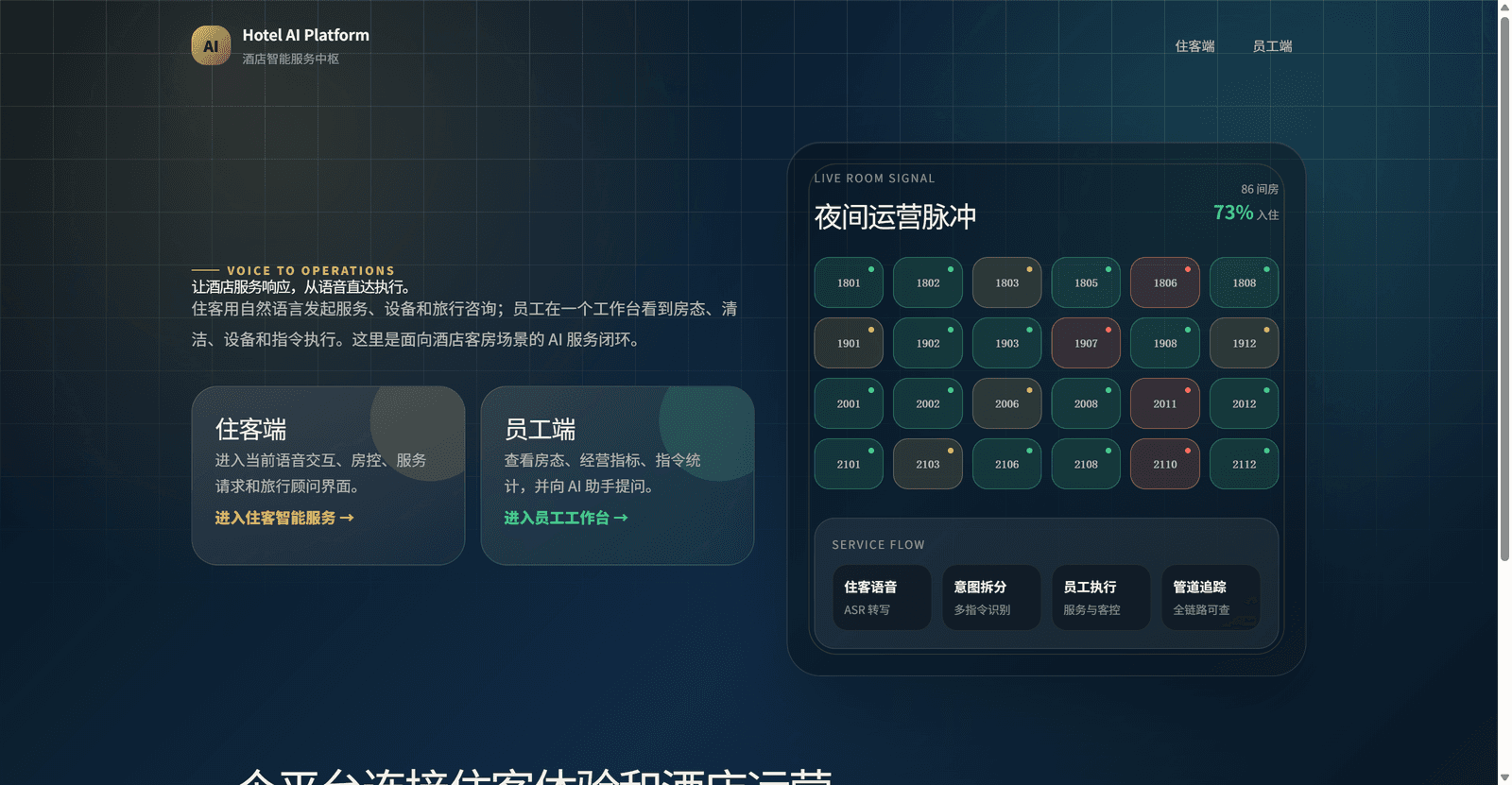Click the scrollbar up arrow

pyautogui.click(x=1504, y=8)
